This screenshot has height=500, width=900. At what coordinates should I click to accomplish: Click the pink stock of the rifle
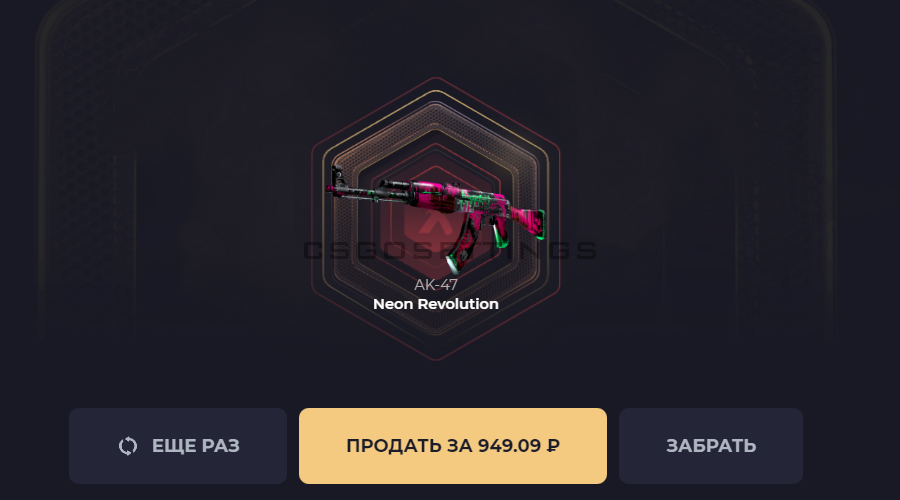coord(527,223)
